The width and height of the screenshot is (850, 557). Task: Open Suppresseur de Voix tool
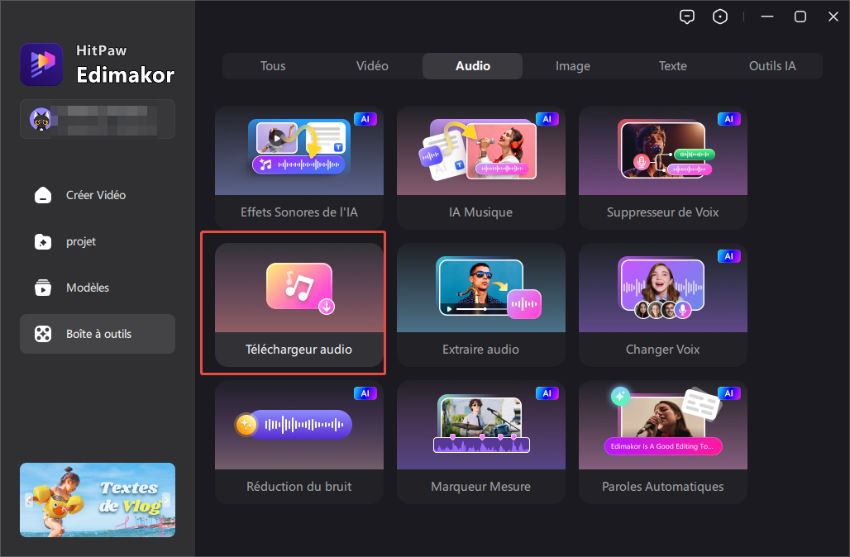coord(662,167)
